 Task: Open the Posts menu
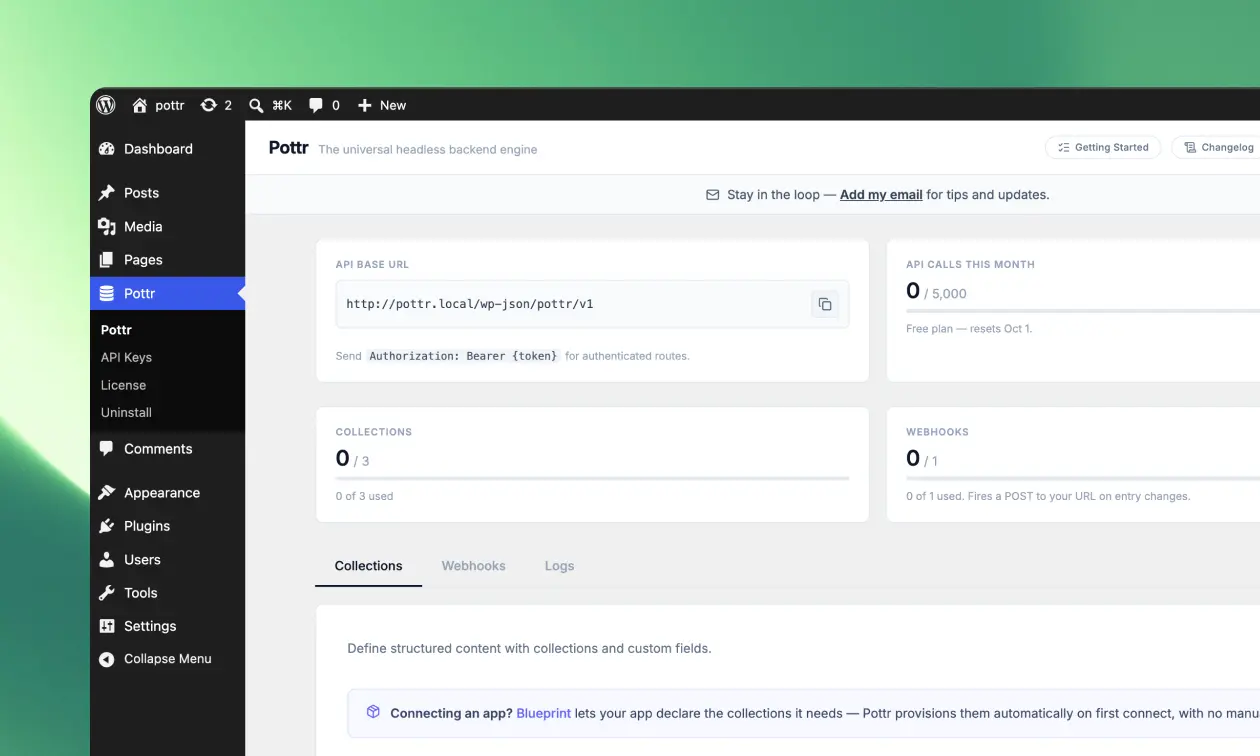(x=167, y=193)
